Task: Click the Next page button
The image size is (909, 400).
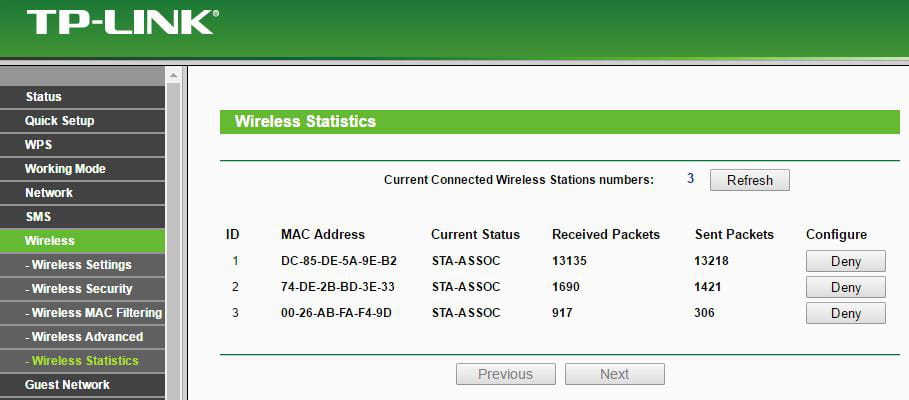Action: pyautogui.click(x=615, y=374)
